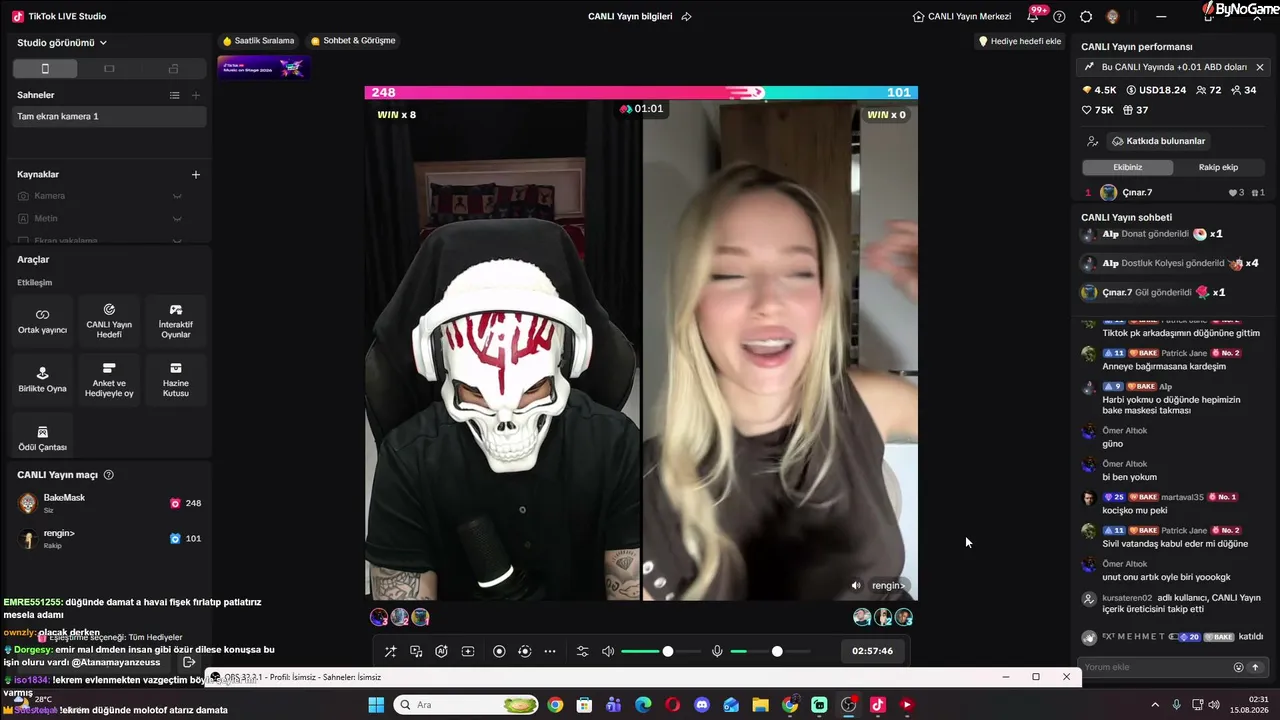The width and height of the screenshot is (1280, 720).
Task: Click the 02:57:46 live duration timer
Action: 873,651
